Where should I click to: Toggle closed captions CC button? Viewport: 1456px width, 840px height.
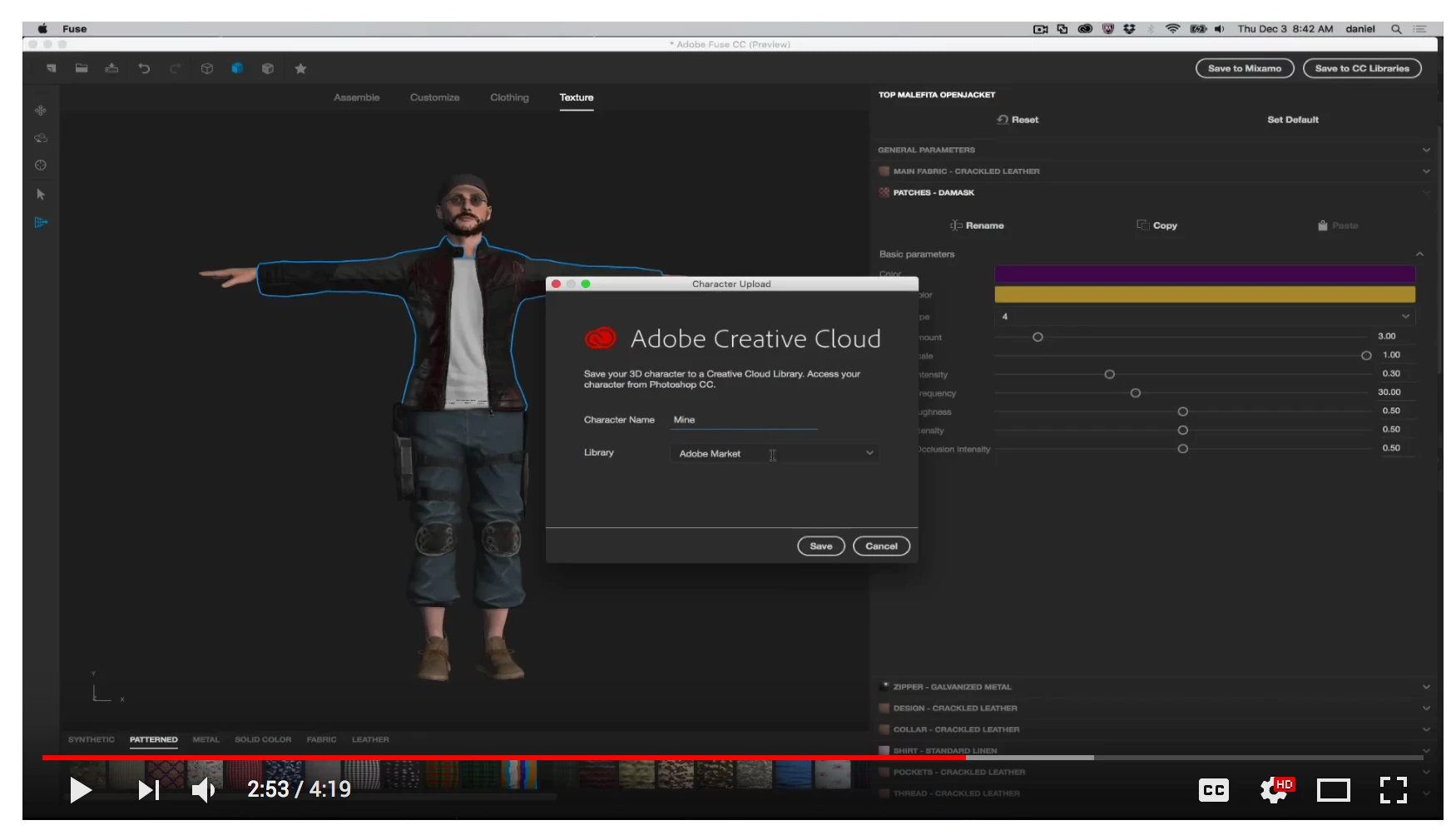point(1213,790)
